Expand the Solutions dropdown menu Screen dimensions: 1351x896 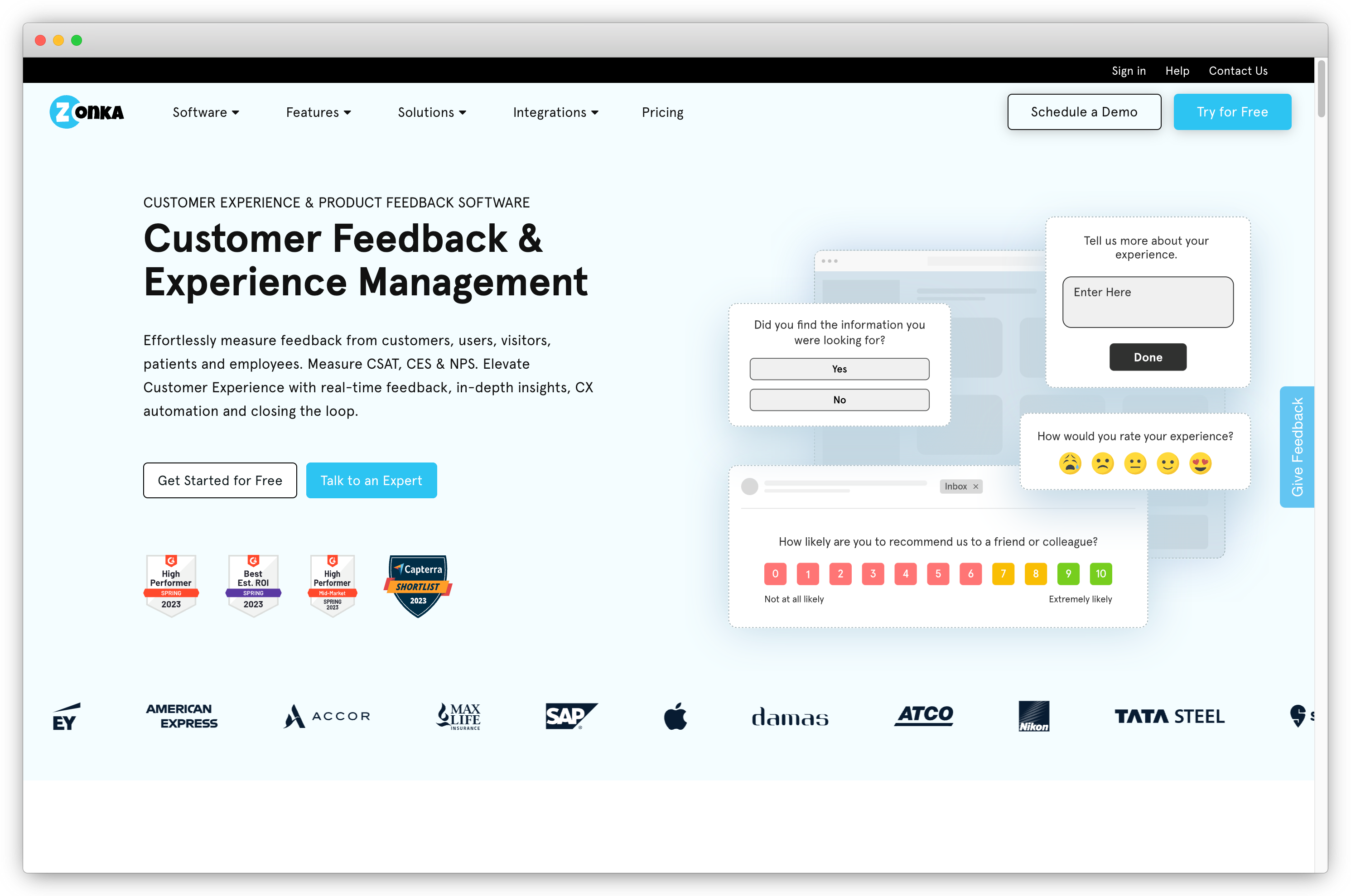[x=432, y=112]
